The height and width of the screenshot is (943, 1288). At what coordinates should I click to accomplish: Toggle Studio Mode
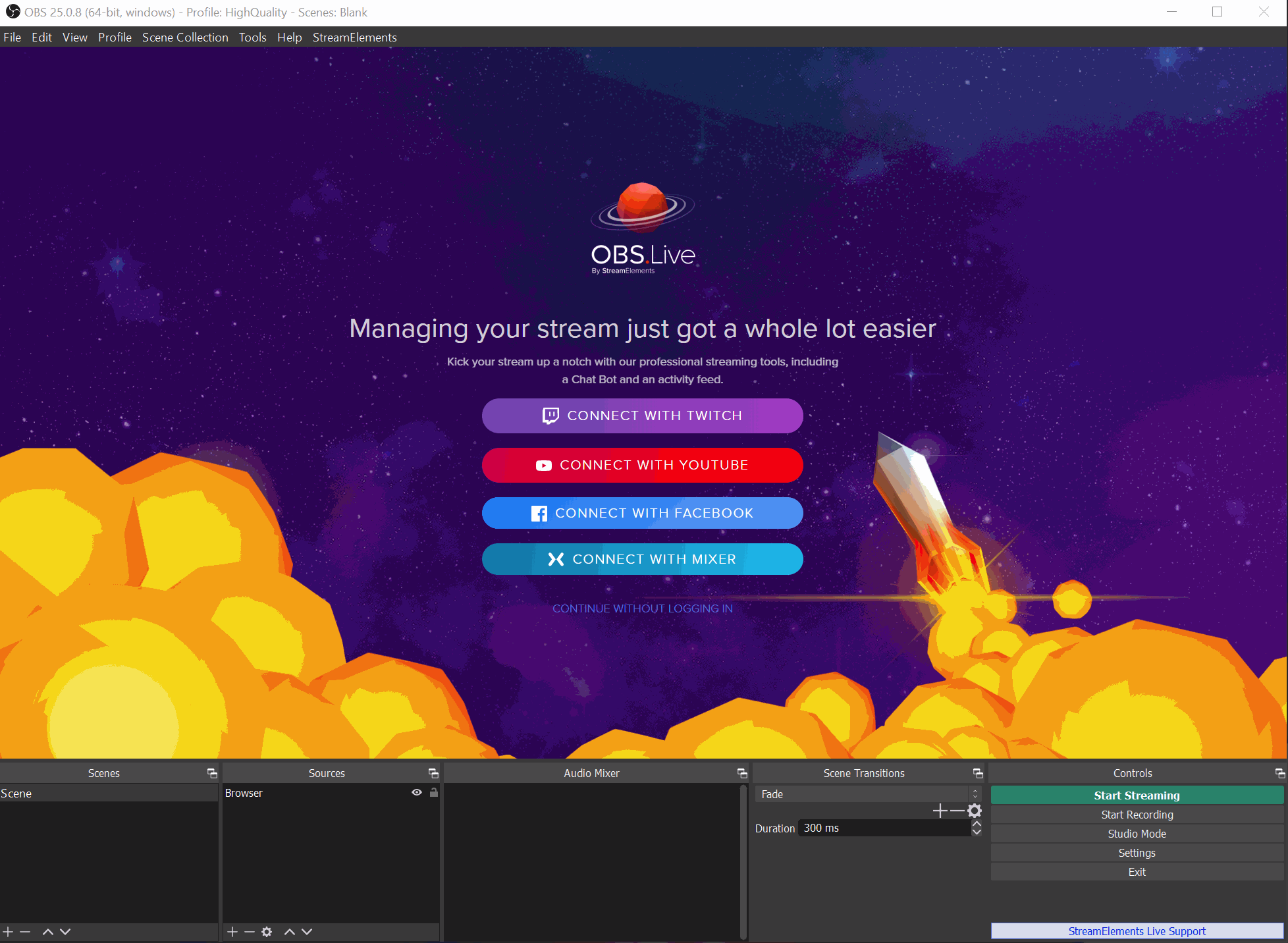tap(1137, 834)
